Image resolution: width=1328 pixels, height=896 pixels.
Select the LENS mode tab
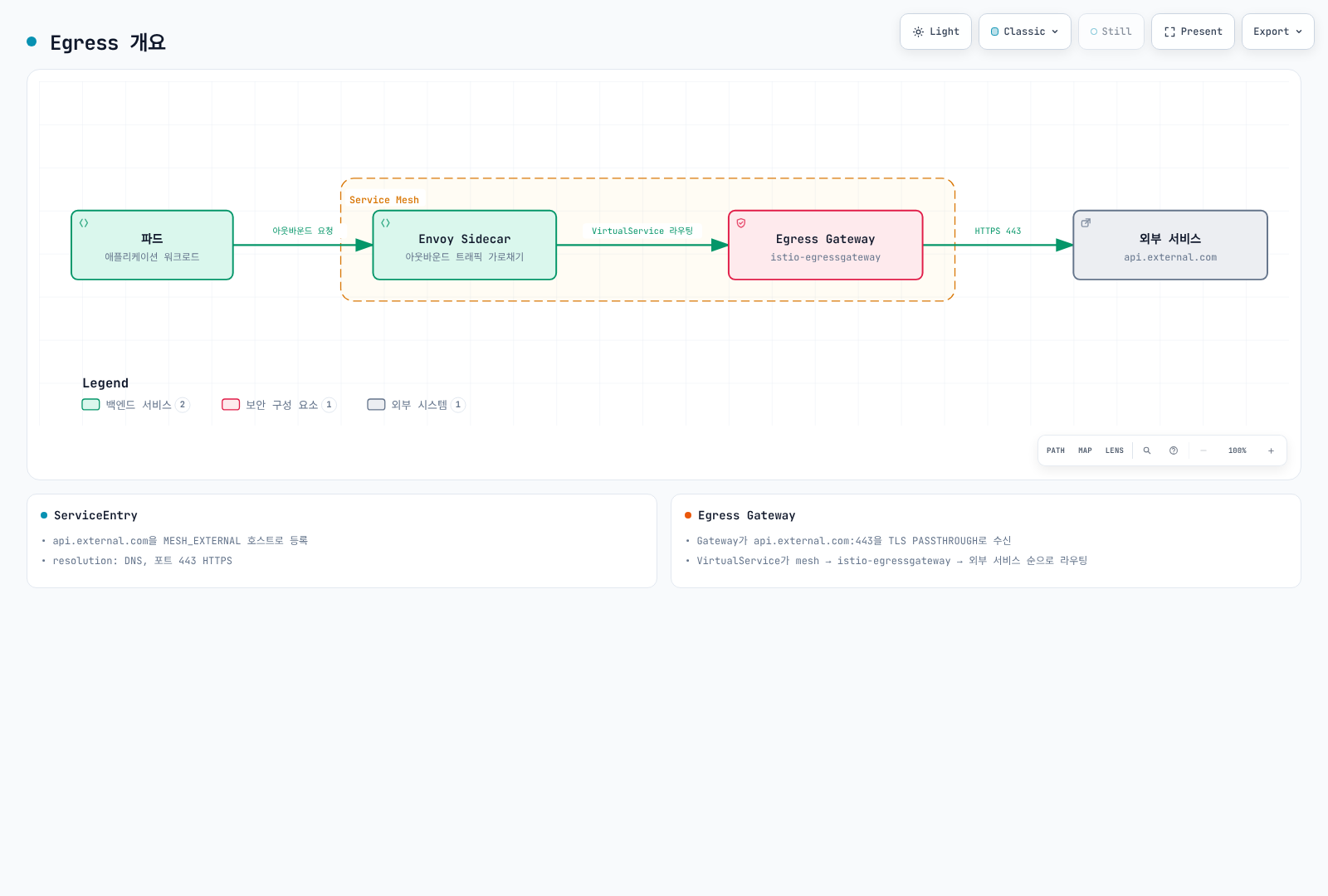(1115, 450)
